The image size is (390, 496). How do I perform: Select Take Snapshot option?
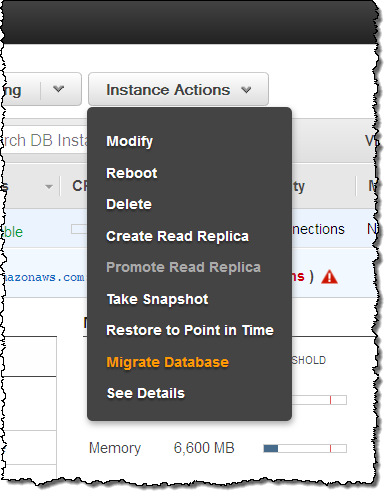tap(157, 299)
